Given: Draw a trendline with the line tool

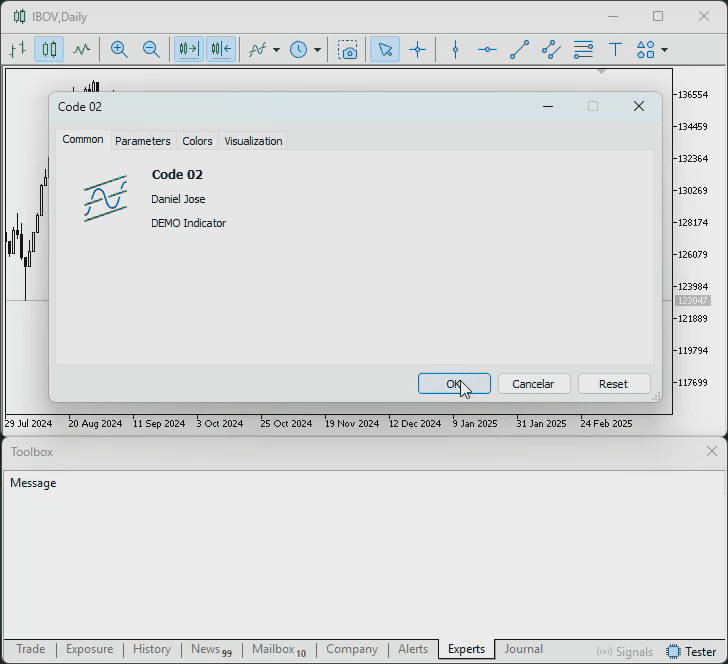Looking at the screenshot, I should tap(519, 49).
